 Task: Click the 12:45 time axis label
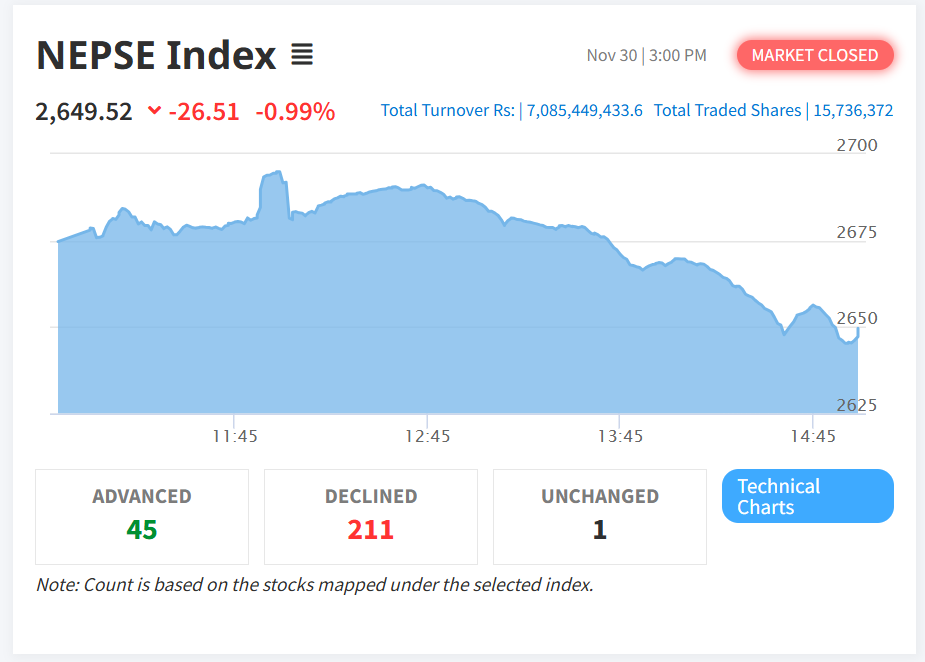click(x=428, y=436)
